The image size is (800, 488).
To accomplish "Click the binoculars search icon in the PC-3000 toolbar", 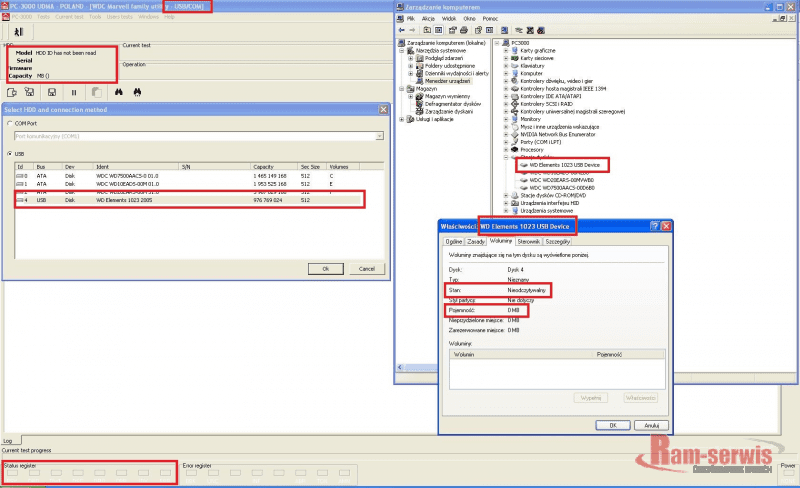I will click(x=119, y=93).
